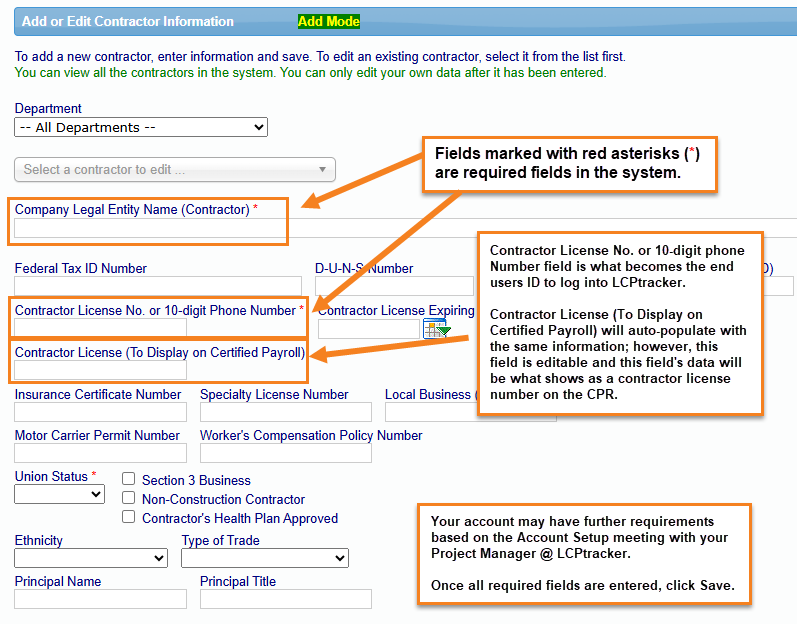797x624 pixels.
Task: Click the Non-Construction Contractor label
Action: 223,500
